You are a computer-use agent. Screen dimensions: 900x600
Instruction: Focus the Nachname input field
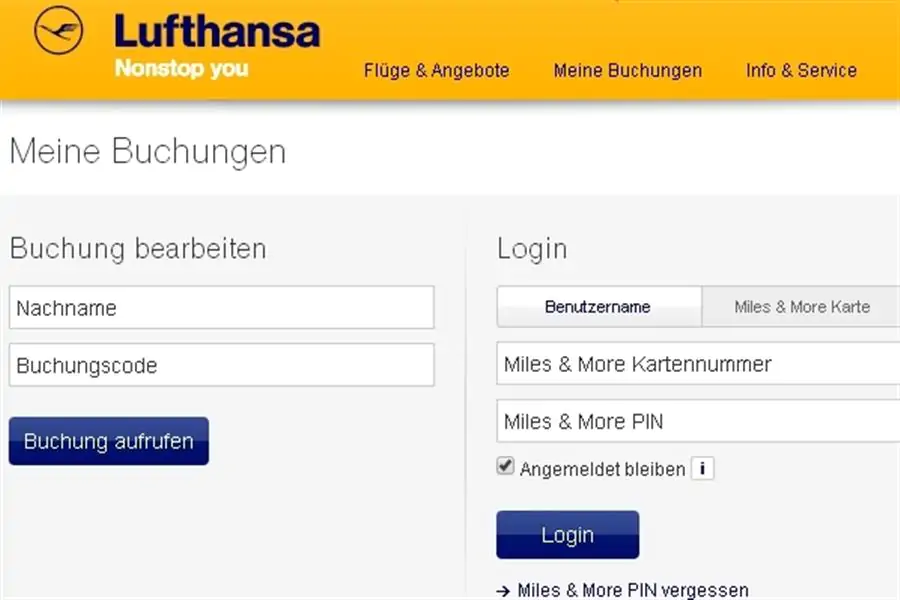pos(221,308)
